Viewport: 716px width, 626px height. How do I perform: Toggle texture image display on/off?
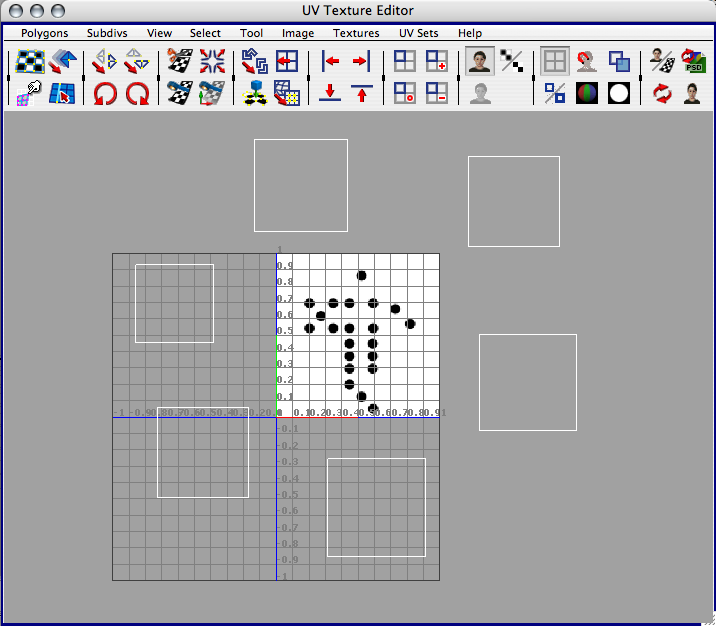[479, 61]
